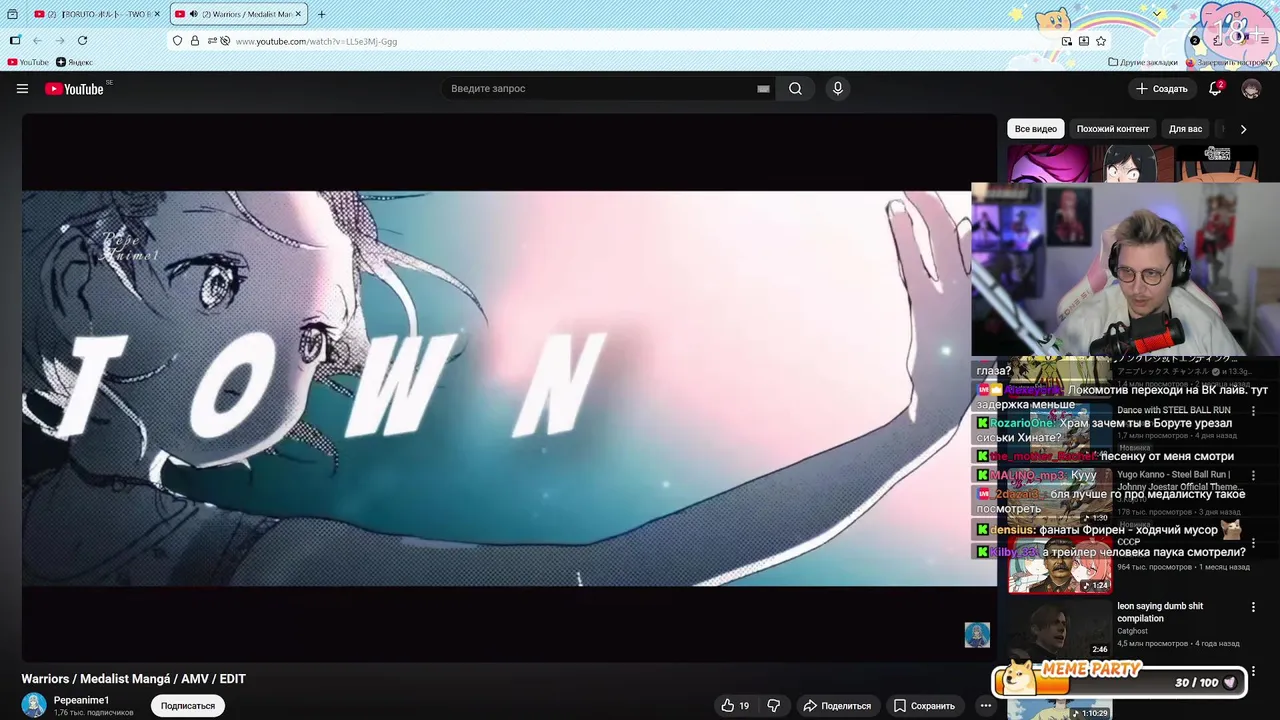Open options for Yugo Kanno Steel Ball Run

(x=1253, y=476)
